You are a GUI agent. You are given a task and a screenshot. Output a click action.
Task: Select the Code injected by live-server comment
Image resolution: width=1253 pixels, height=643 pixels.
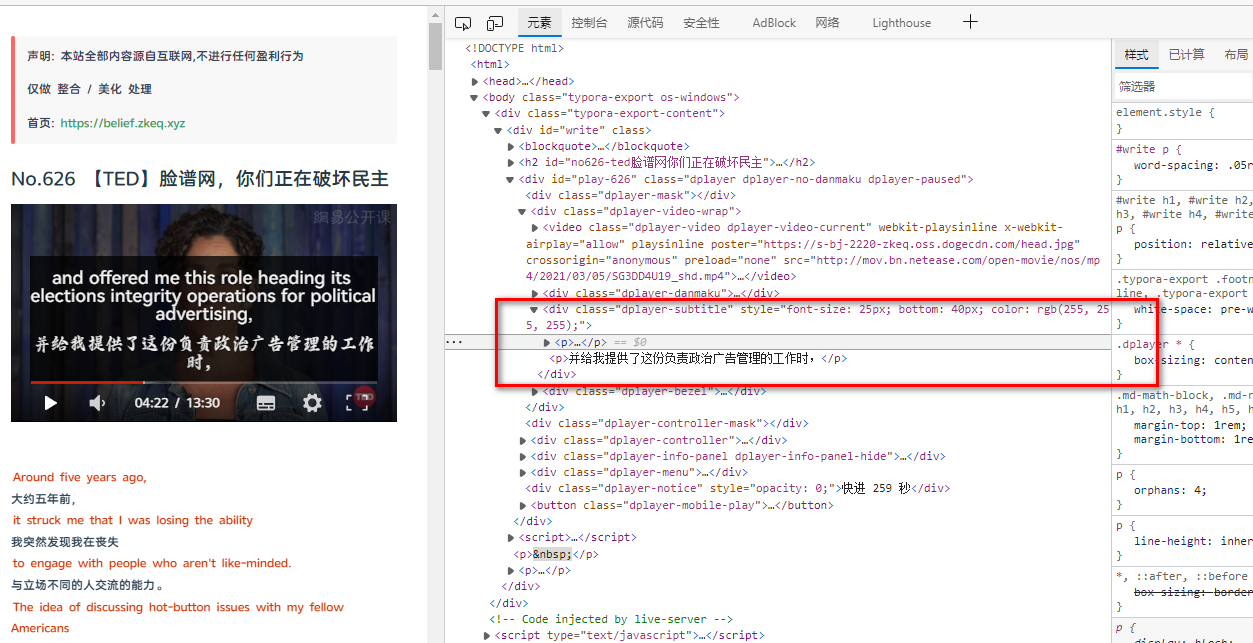[611, 619]
